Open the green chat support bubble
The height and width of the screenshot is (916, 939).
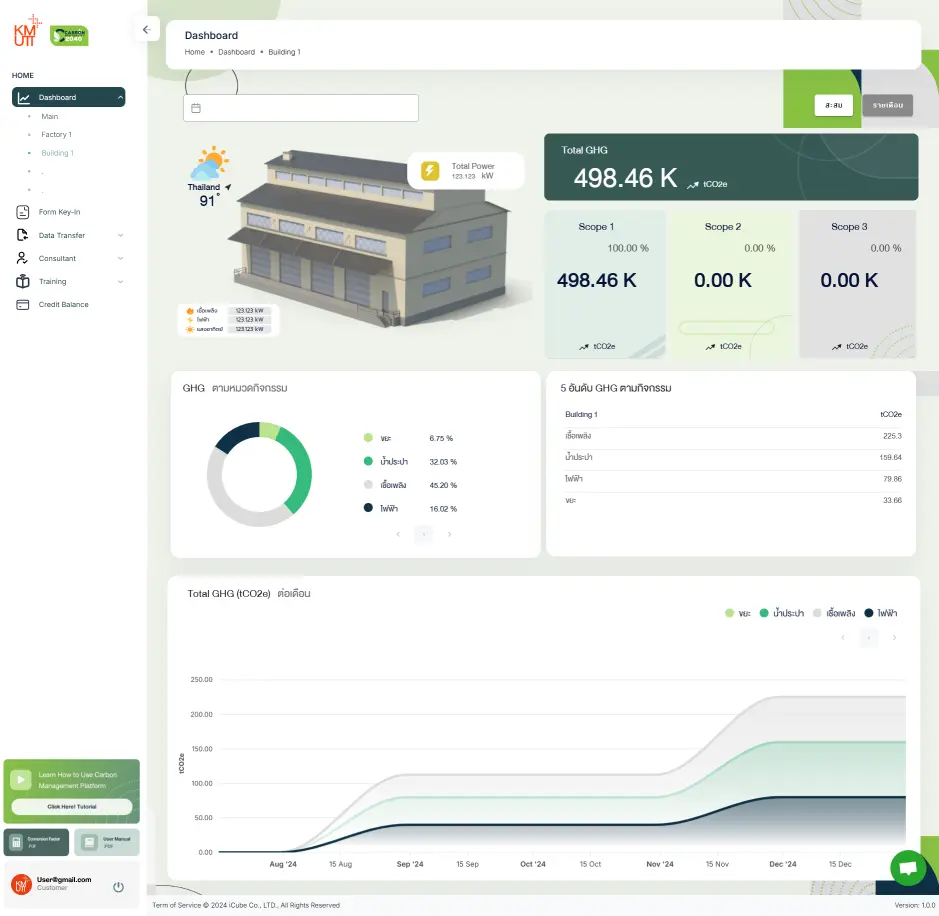pyautogui.click(x=907, y=867)
